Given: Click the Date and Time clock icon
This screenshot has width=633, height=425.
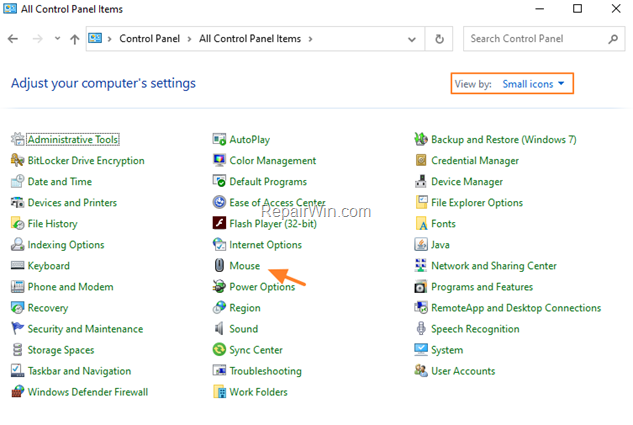Looking at the screenshot, I should click(x=17, y=181).
